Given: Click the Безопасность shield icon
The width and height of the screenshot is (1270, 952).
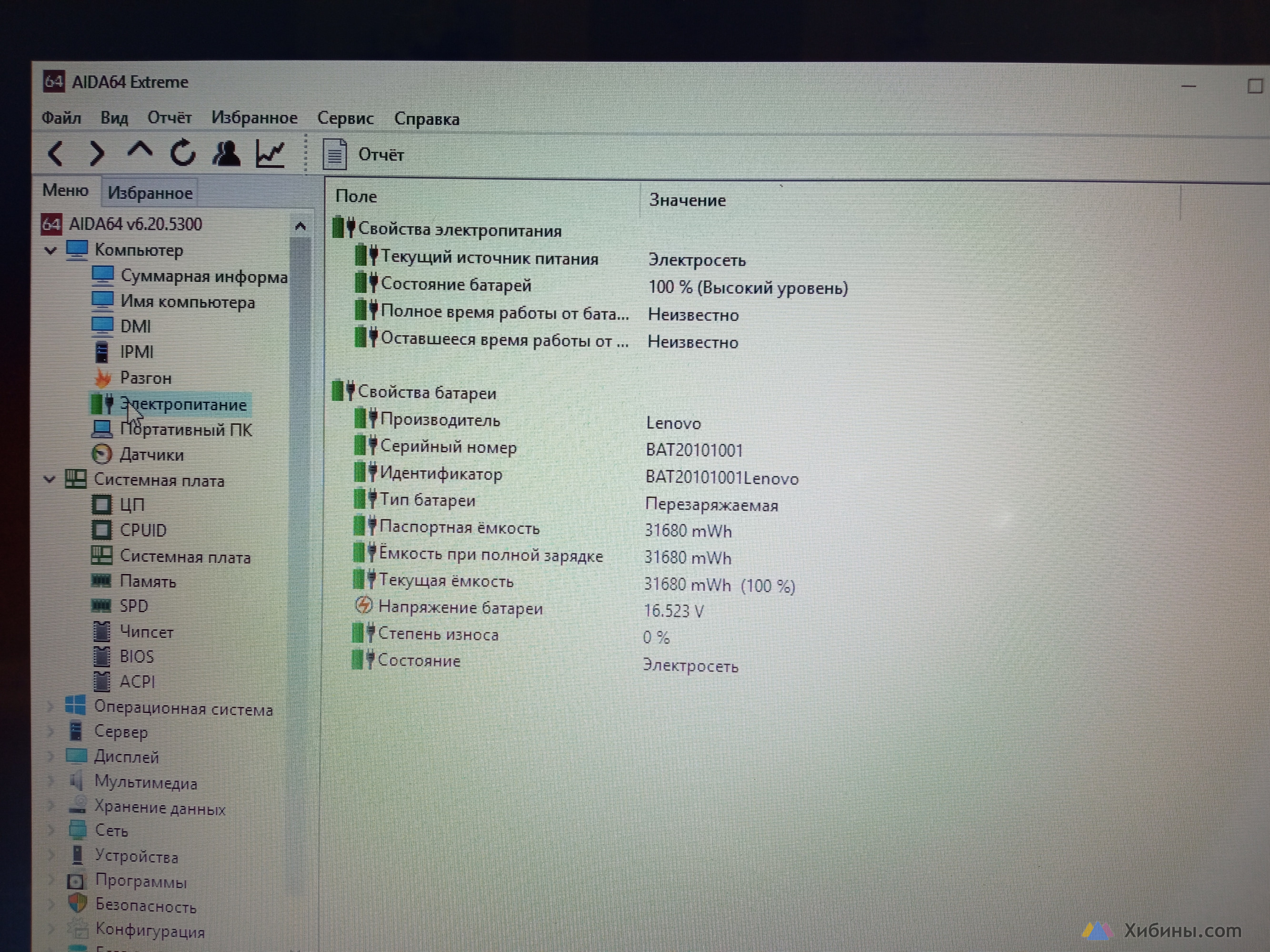Looking at the screenshot, I should click(x=77, y=904).
